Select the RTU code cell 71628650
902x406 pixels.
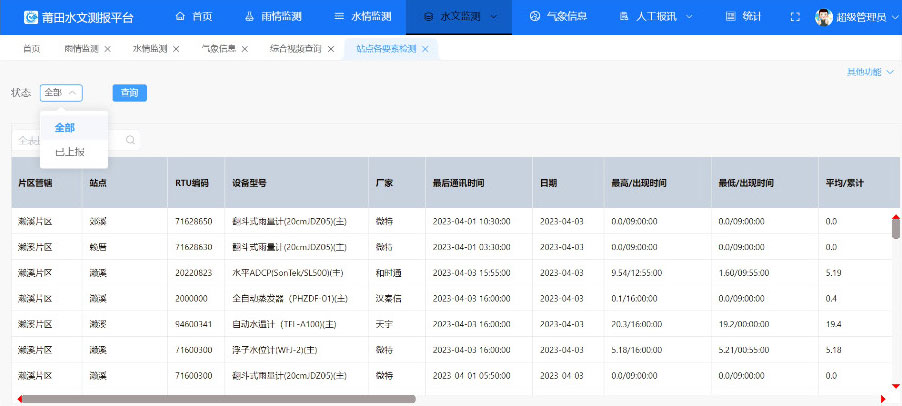coord(194,221)
